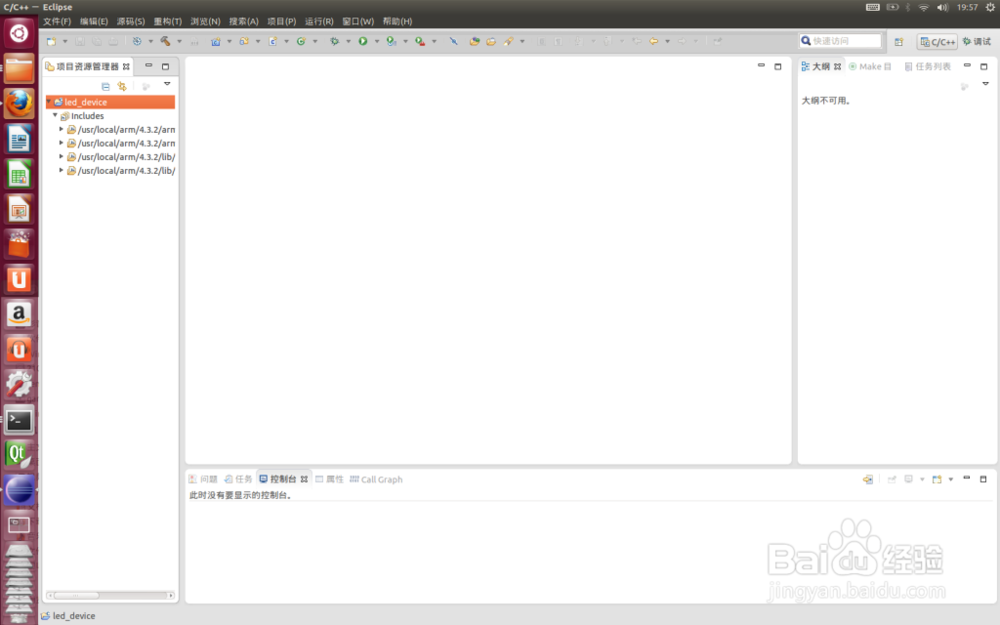Expand the second /usr/local/arm/4.3.2/arm entry
The height and width of the screenshot is (625, 1000).
pyautogui.click(x=61, y=143)
